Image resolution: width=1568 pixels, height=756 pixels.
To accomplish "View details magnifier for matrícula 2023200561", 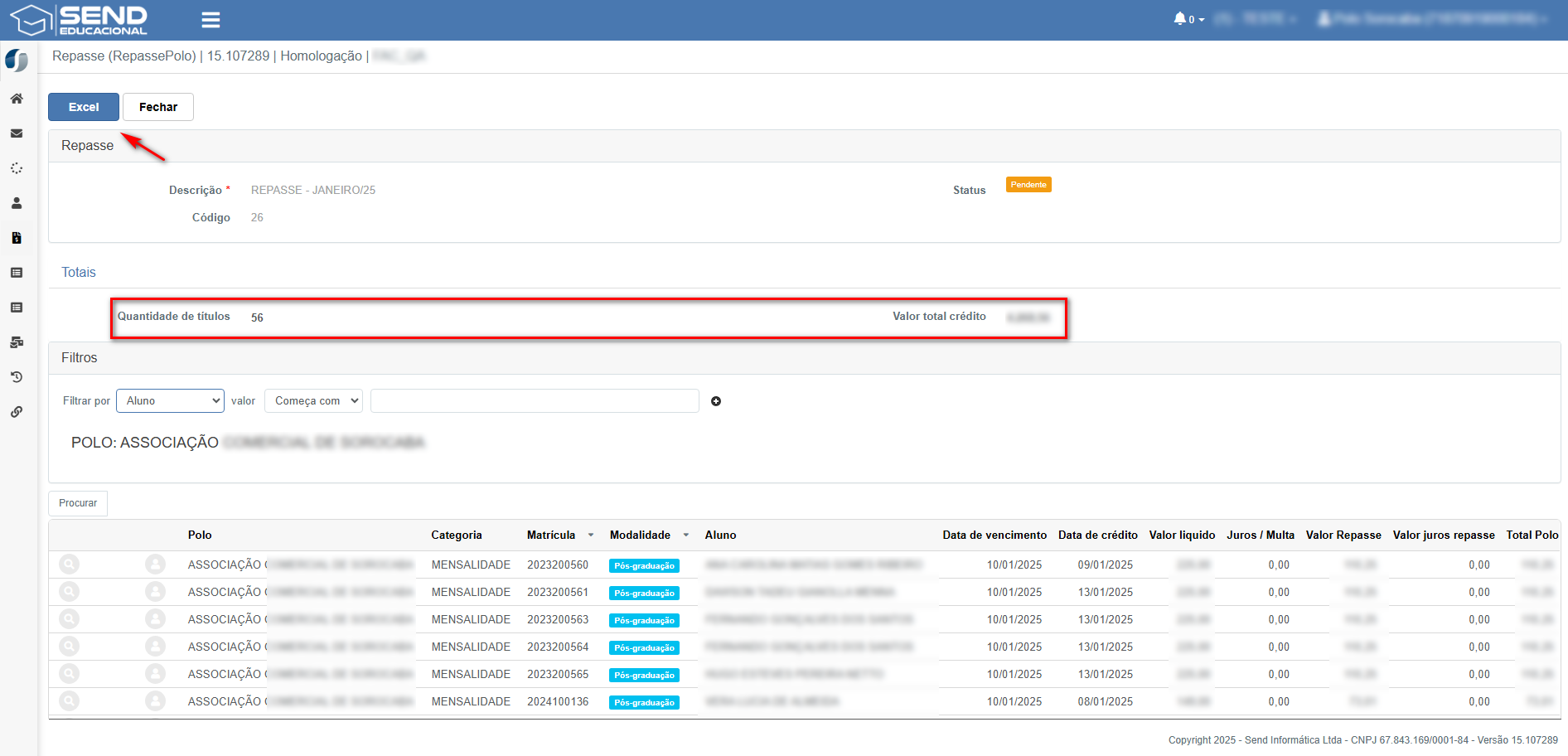I will (70, 592).
